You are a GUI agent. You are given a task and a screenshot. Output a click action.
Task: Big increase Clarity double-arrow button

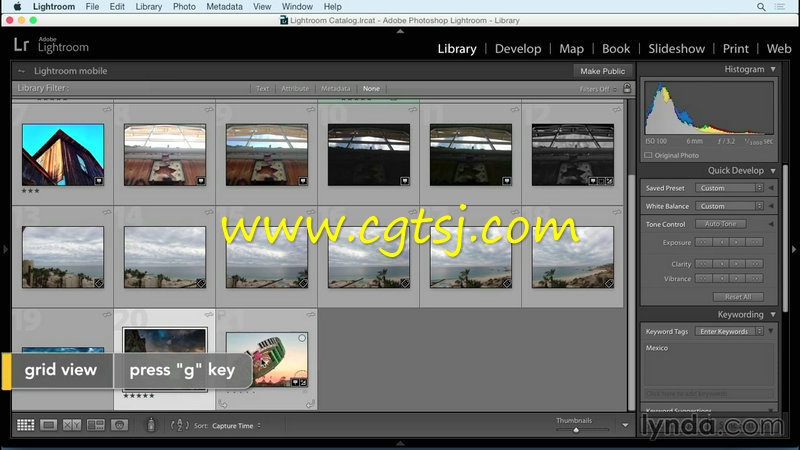755,264
